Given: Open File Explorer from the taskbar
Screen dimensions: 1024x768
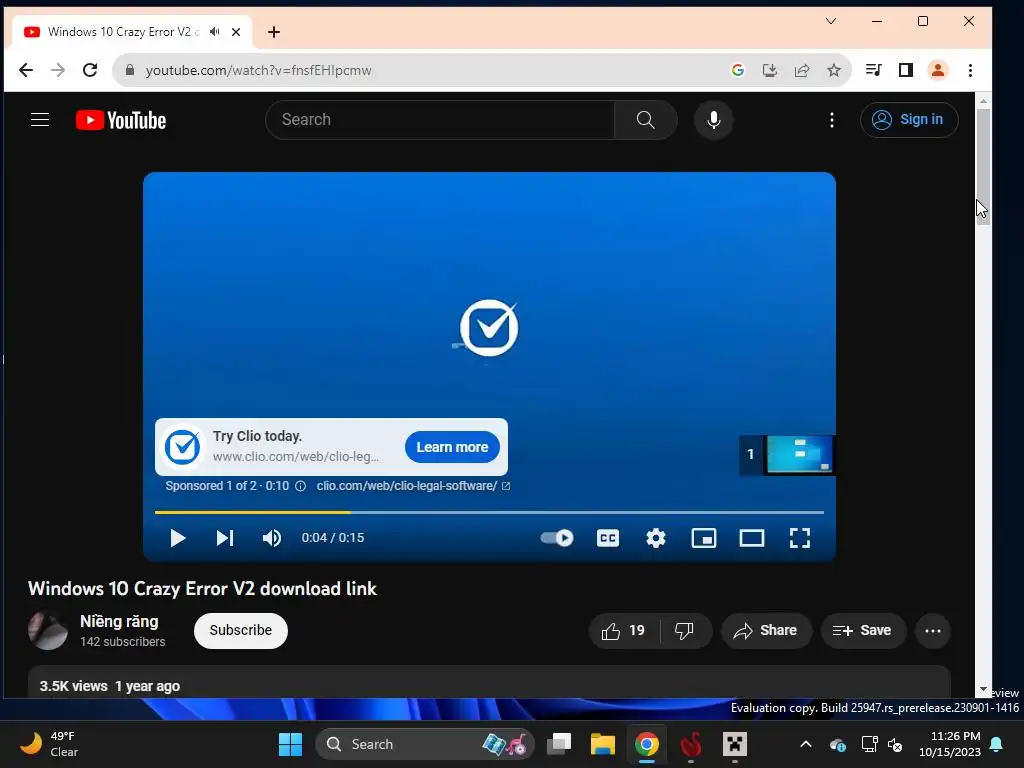Looking at the screenshot, I should [x=603, y=744].
